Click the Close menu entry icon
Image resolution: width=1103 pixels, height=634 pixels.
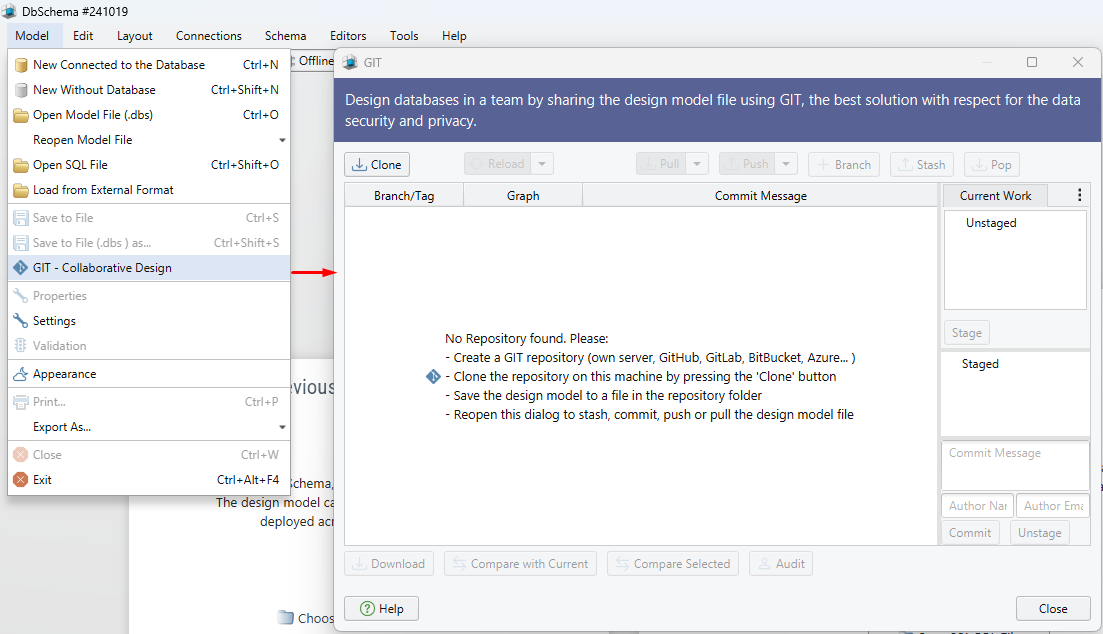pos(21,455)
